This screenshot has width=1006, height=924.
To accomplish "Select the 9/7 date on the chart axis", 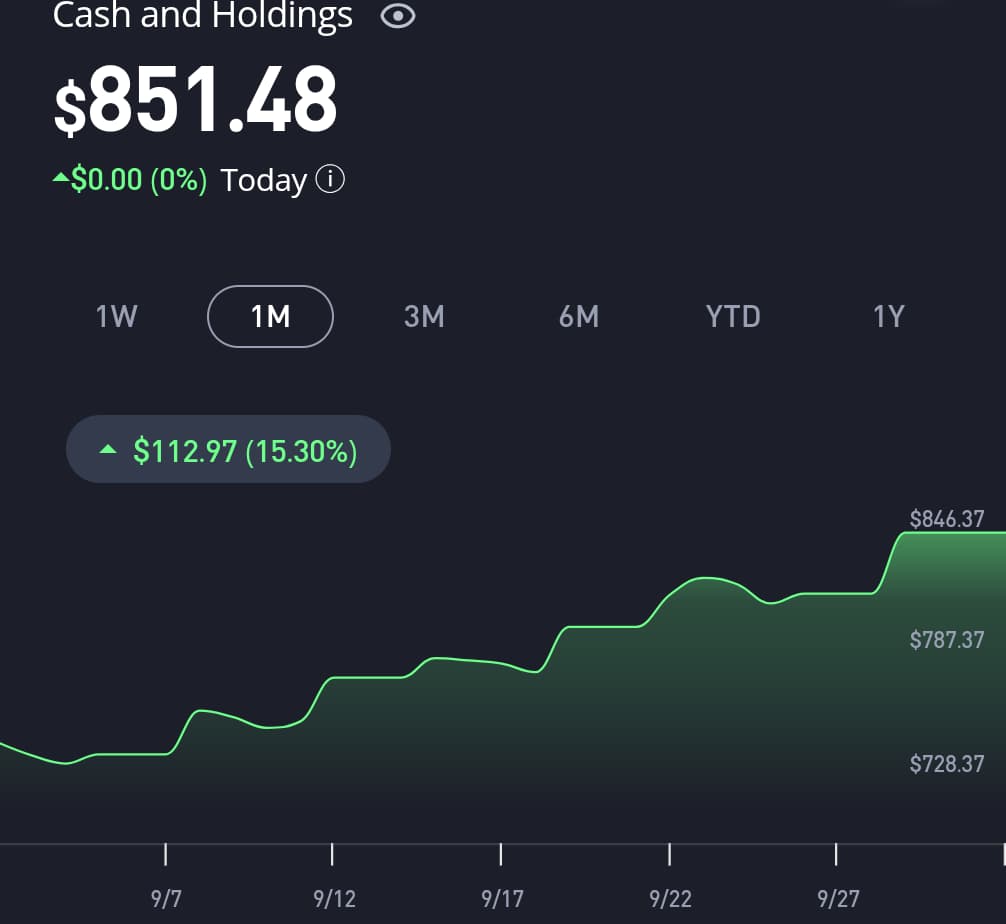I will (166, 898).
